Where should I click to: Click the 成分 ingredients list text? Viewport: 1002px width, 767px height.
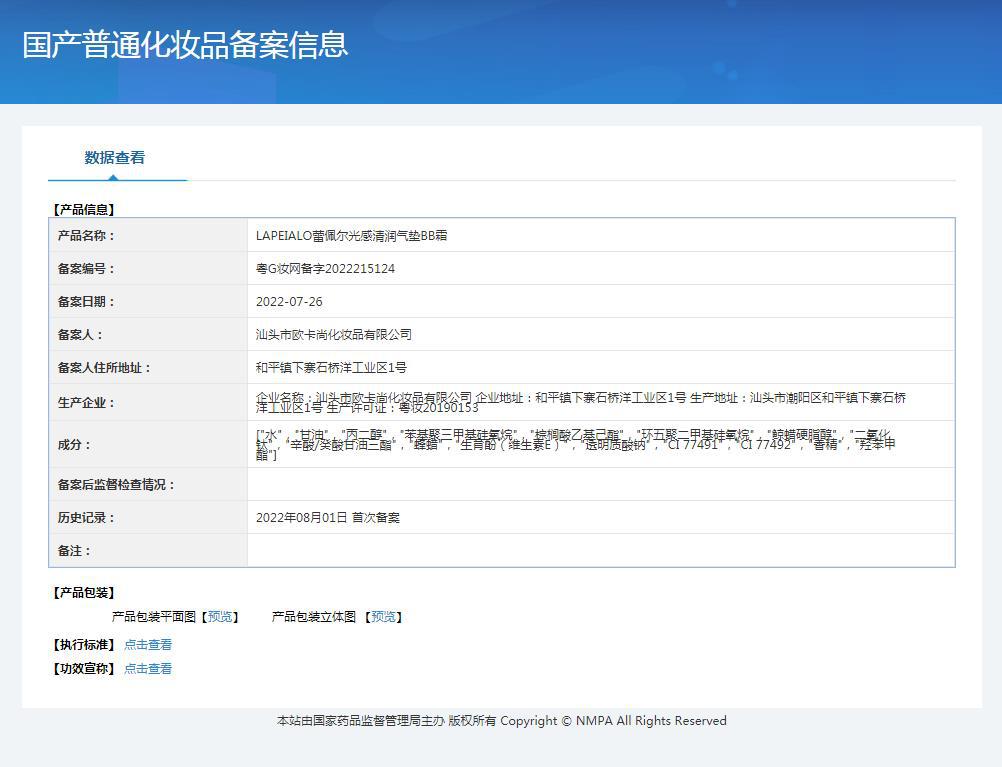tap(575, 445)
